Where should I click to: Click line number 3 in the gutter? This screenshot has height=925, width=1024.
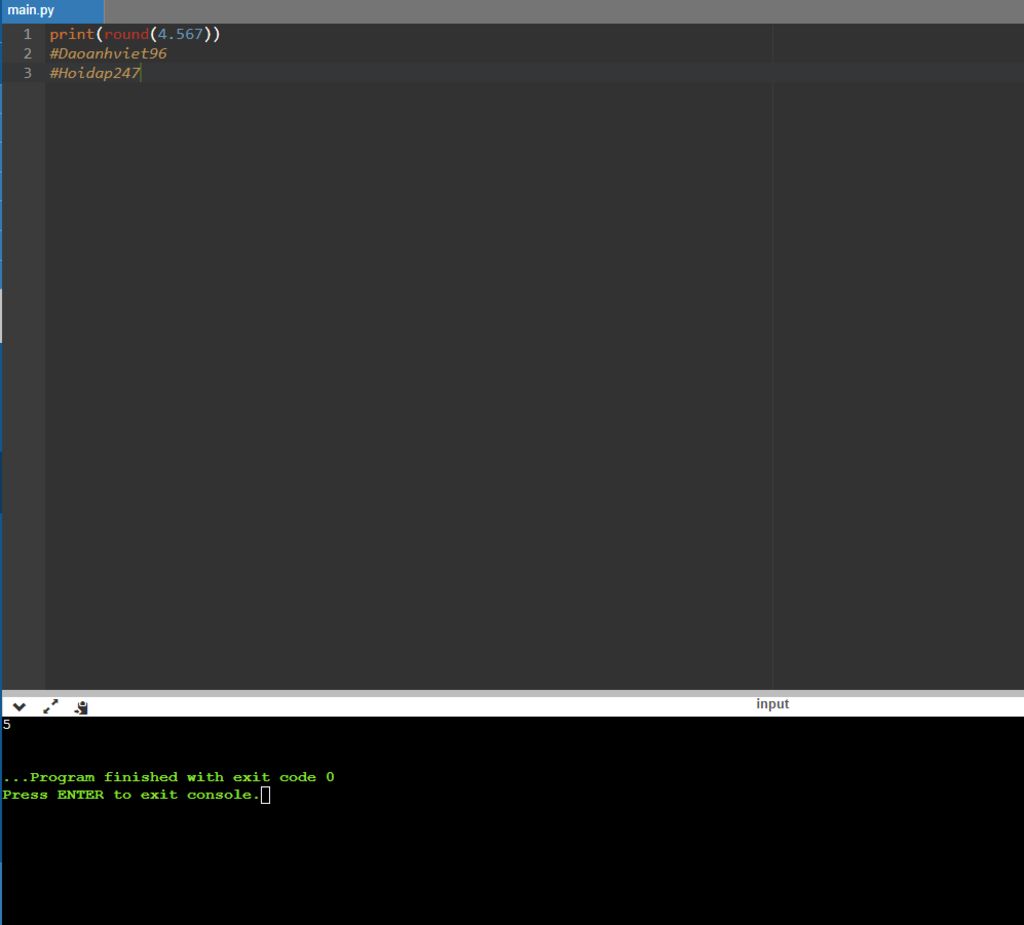click(27, 73)
